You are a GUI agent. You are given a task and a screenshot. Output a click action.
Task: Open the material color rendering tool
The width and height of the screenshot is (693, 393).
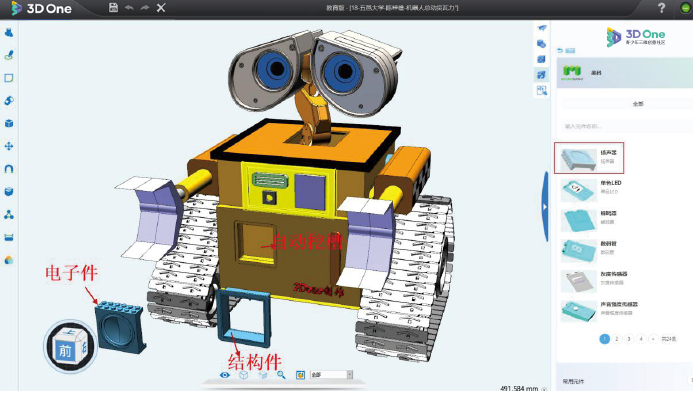(9, 260)
